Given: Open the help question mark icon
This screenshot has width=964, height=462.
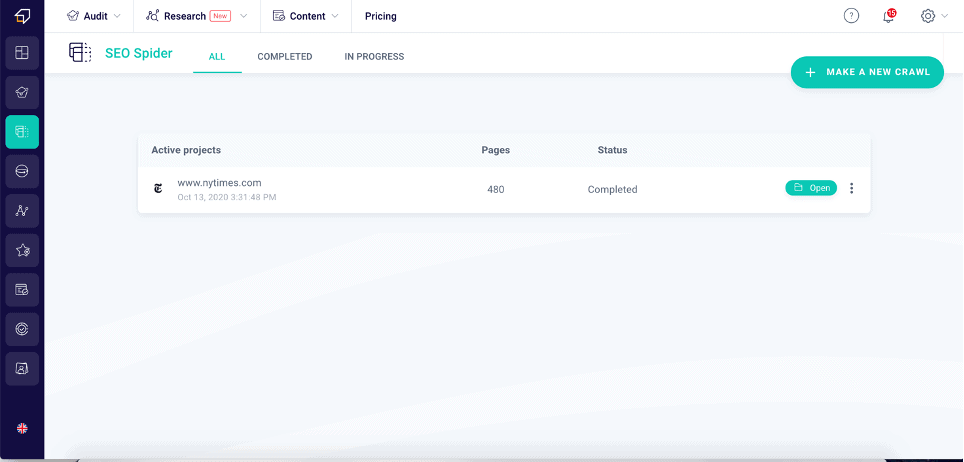Looking at the screenshot, I should pyautogui.click(x=851, y=16).
